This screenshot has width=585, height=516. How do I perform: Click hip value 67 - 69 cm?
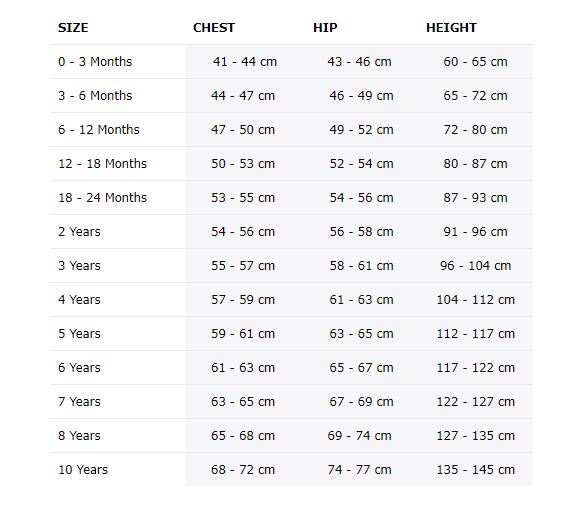coord(361,401)
